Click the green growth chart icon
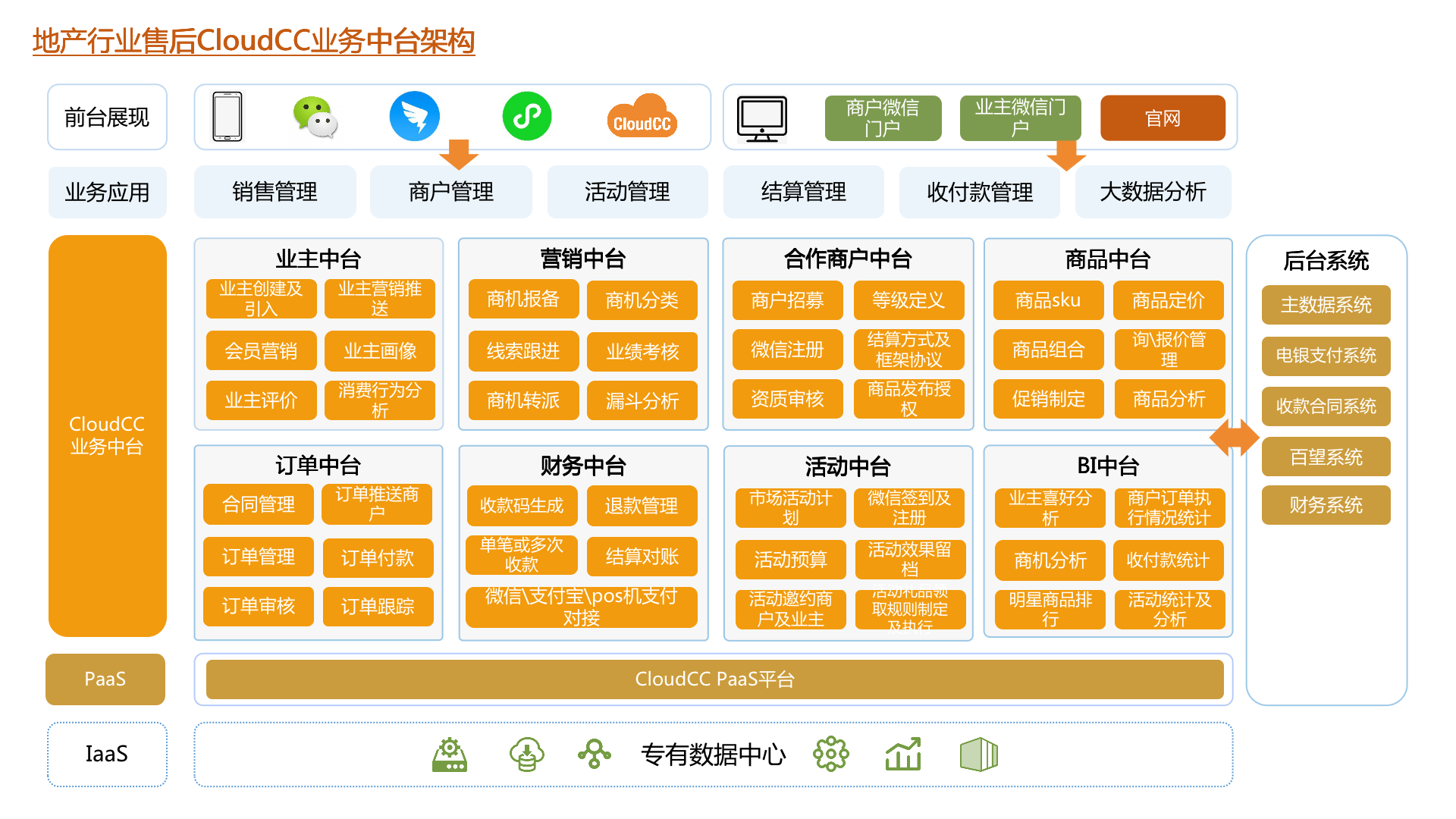Screen dimensions: 1456x819 click(x=902, y=754)
